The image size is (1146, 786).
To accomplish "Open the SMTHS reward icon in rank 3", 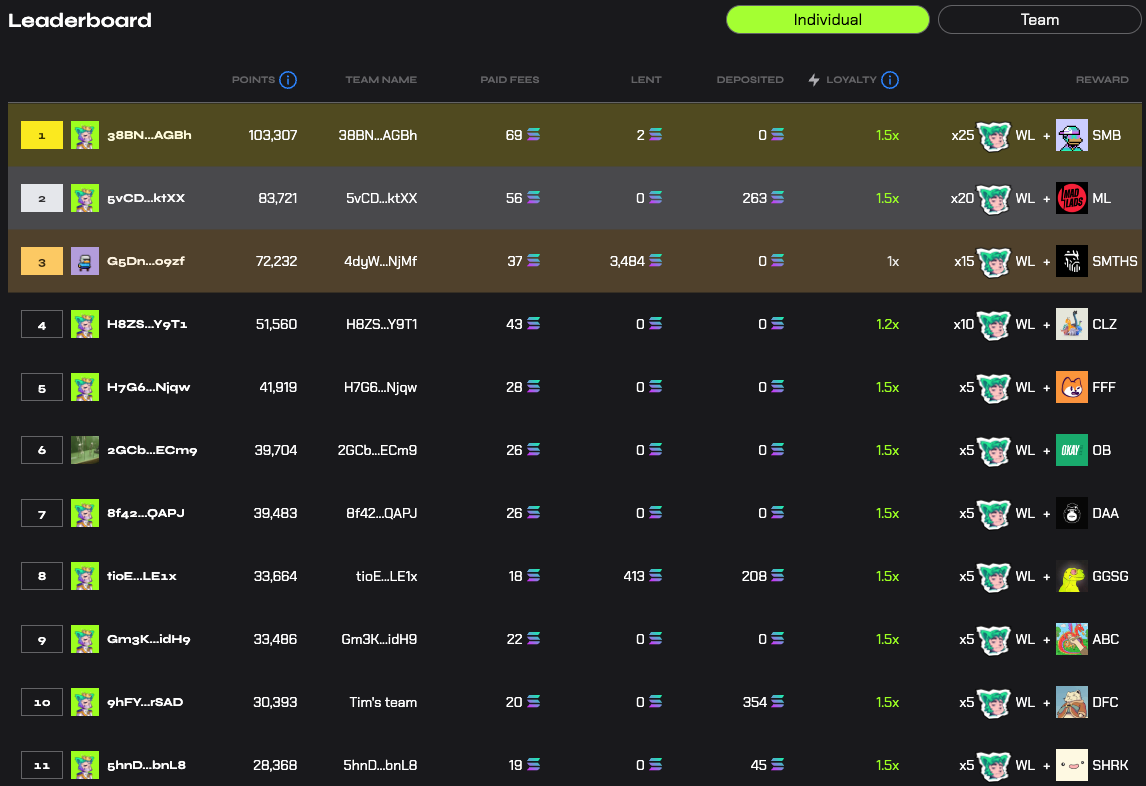I will pyautogui.click(x=1071, y=261).
